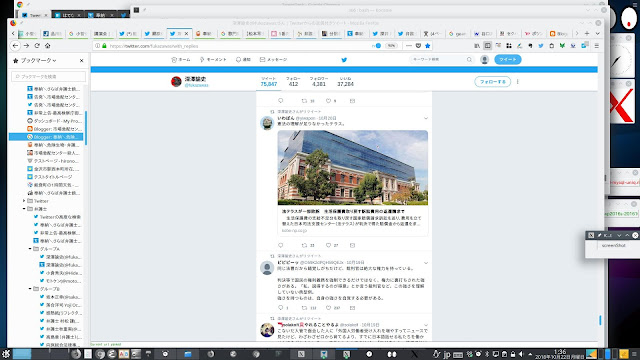
Task: Open the いわぱん tweet options chevron
Action: [426, 118]
